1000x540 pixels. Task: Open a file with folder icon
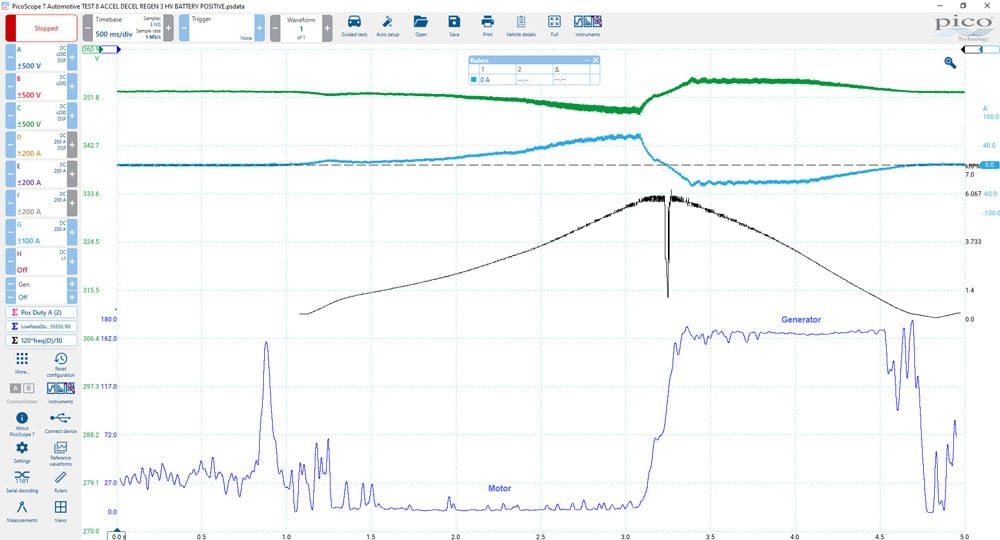pos(421,26)
